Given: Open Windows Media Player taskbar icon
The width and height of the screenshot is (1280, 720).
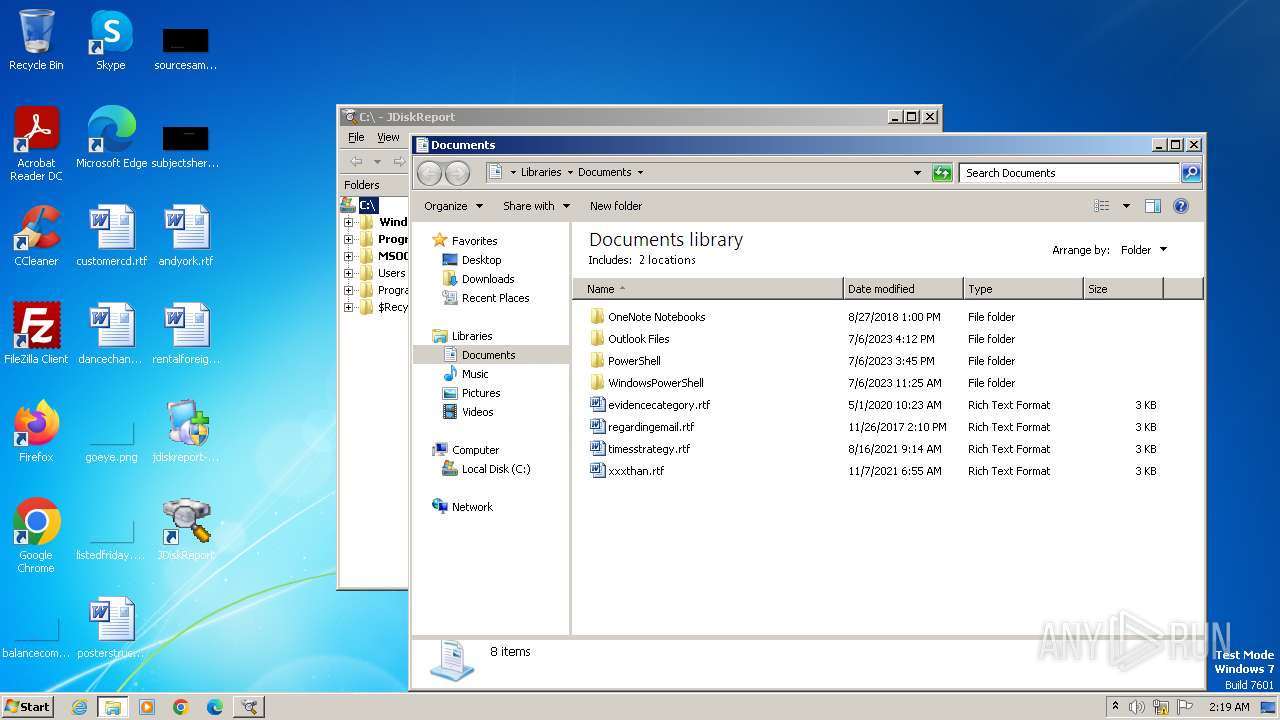Looking at the screenshot, I should pyautogui.click(x=147, y=707).
